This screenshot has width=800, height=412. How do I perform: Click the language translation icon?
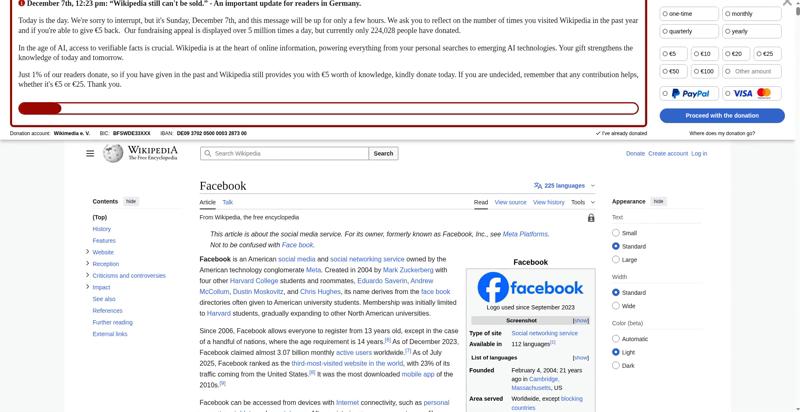[538, 186]
